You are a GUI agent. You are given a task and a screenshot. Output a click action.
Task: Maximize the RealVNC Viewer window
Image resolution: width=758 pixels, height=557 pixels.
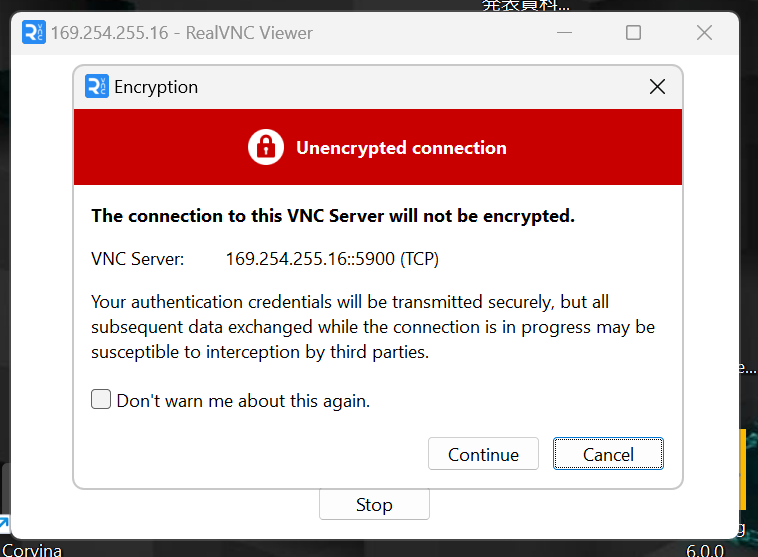pos(633,33)
